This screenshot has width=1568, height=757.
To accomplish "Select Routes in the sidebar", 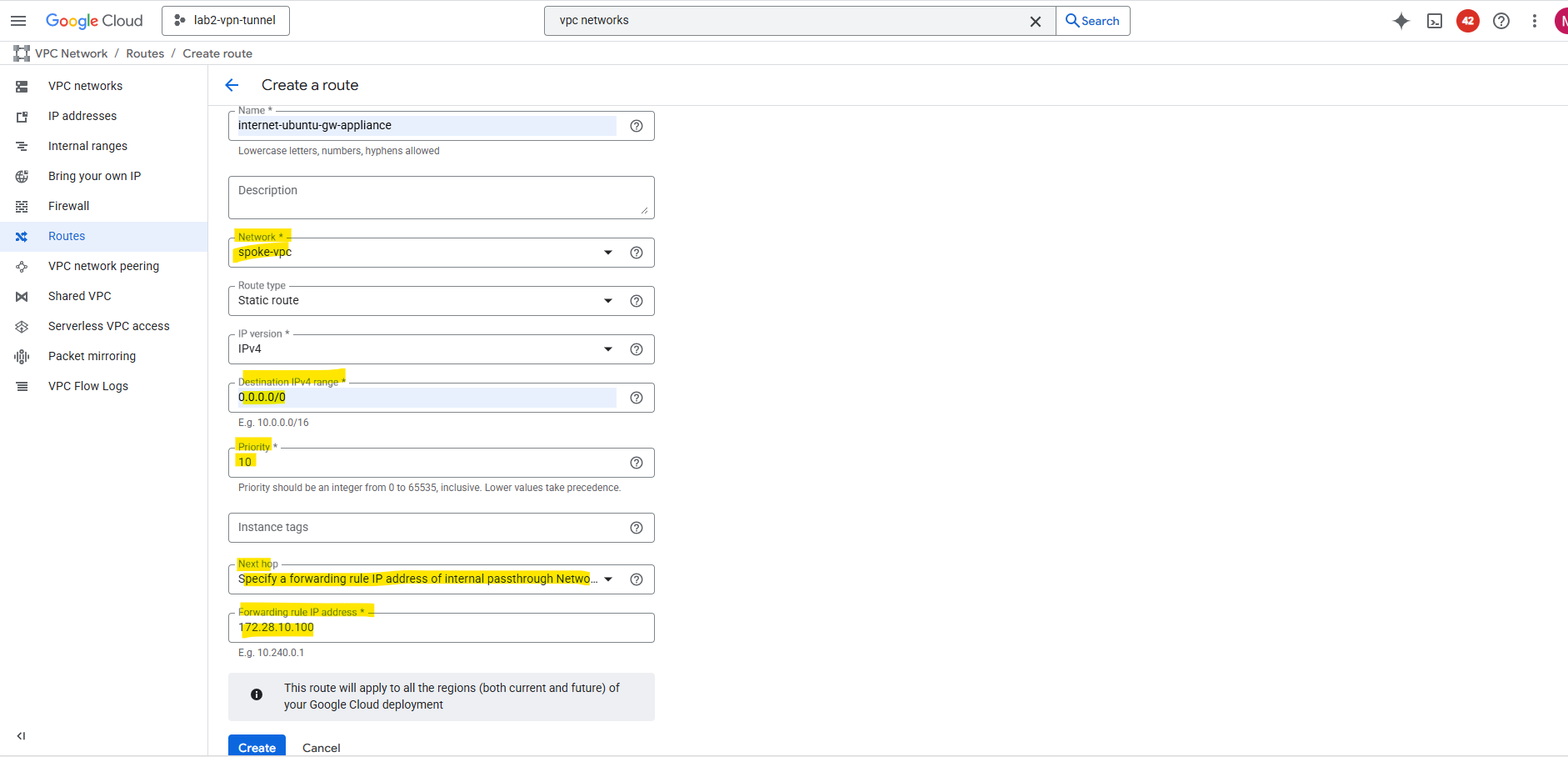I will point(104,236).
